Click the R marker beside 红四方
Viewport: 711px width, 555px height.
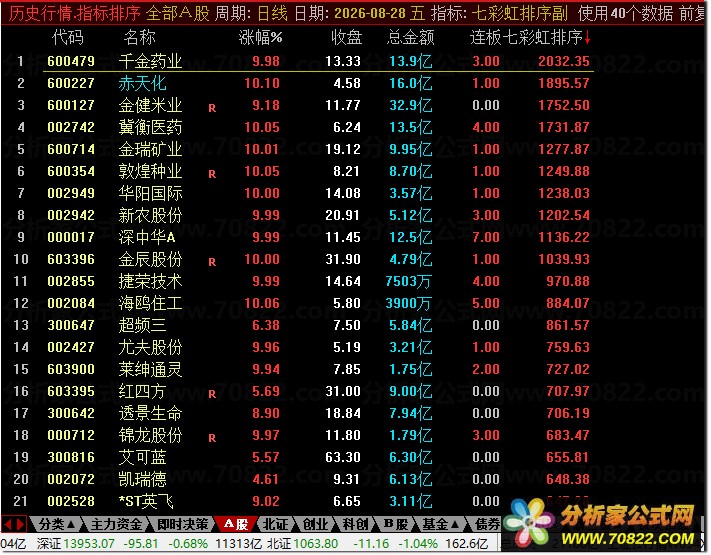[212, 394]
